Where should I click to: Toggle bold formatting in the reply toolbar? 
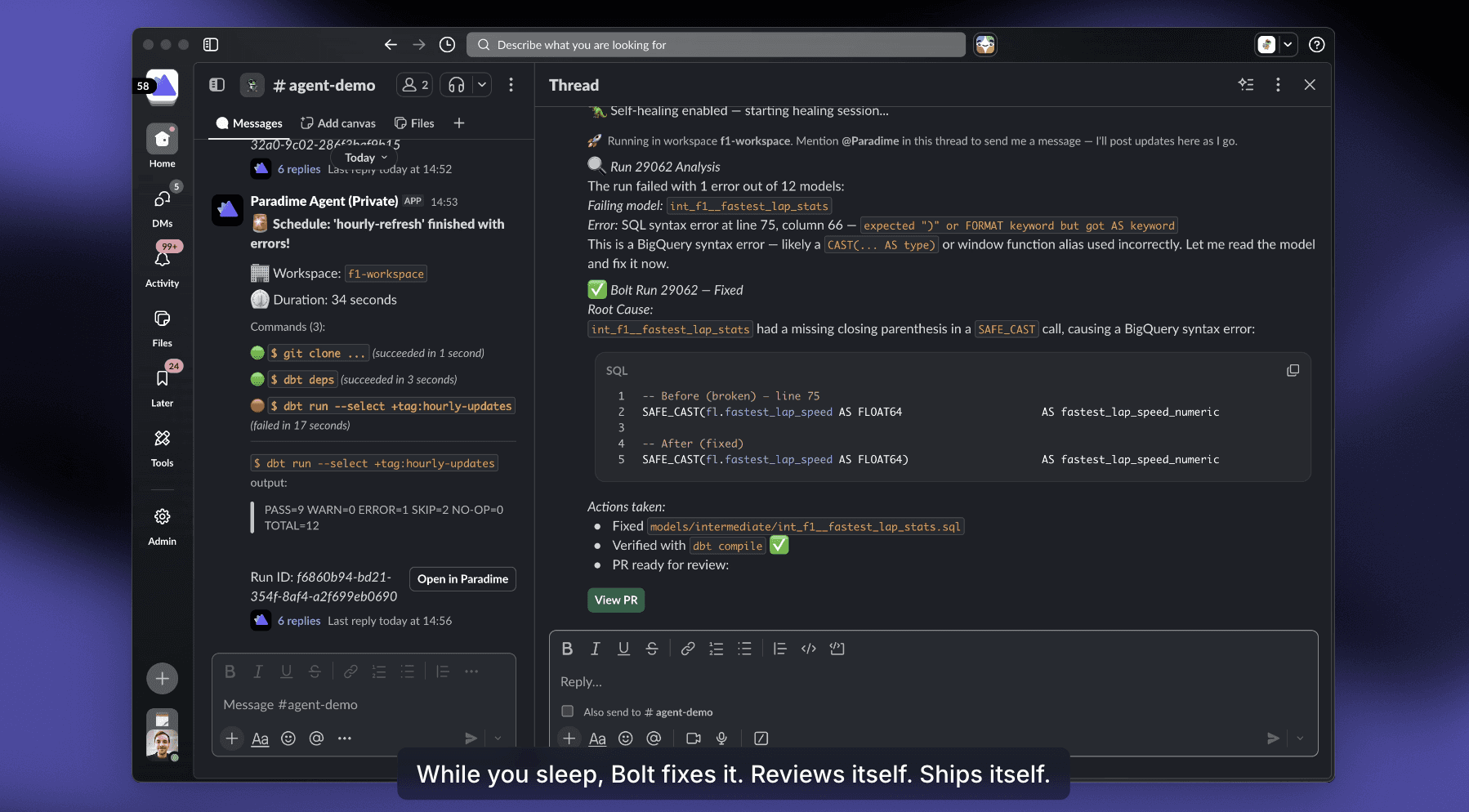(568, 648)
